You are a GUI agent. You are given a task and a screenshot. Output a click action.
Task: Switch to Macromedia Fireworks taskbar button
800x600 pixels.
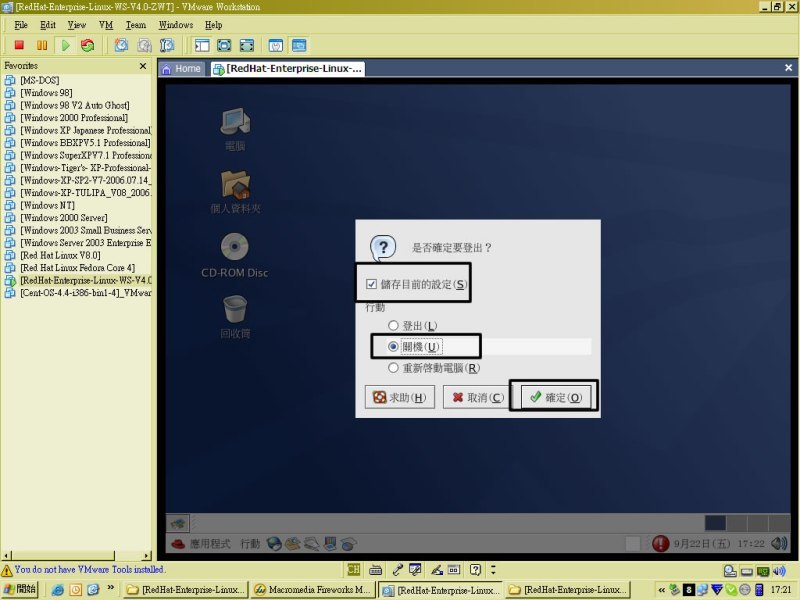point(314,590)
